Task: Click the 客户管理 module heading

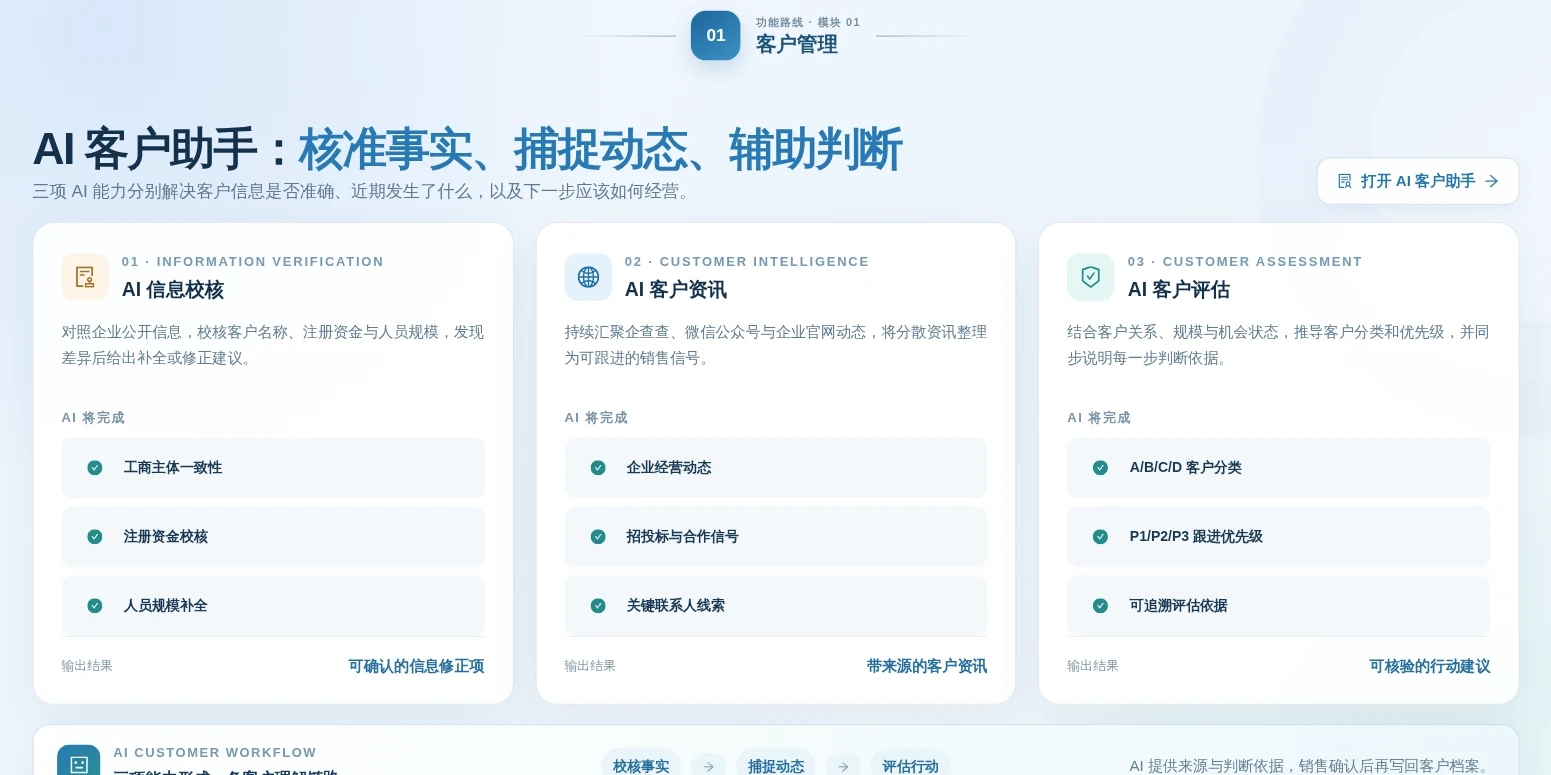Action: pyautogui.click(x=797, y=45)
